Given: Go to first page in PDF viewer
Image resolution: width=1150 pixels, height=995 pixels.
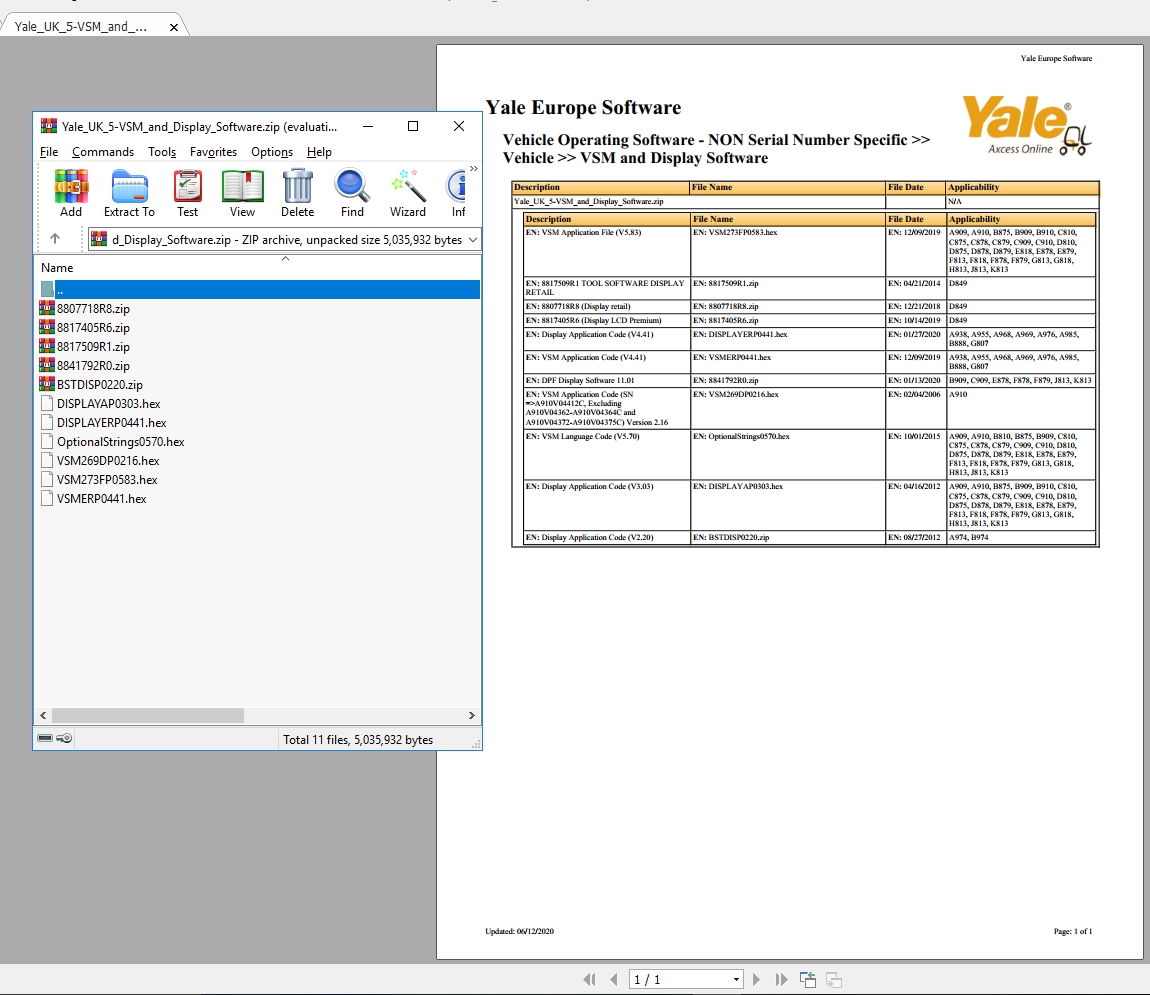Looking at the screenshot, I should coord(590,979).
